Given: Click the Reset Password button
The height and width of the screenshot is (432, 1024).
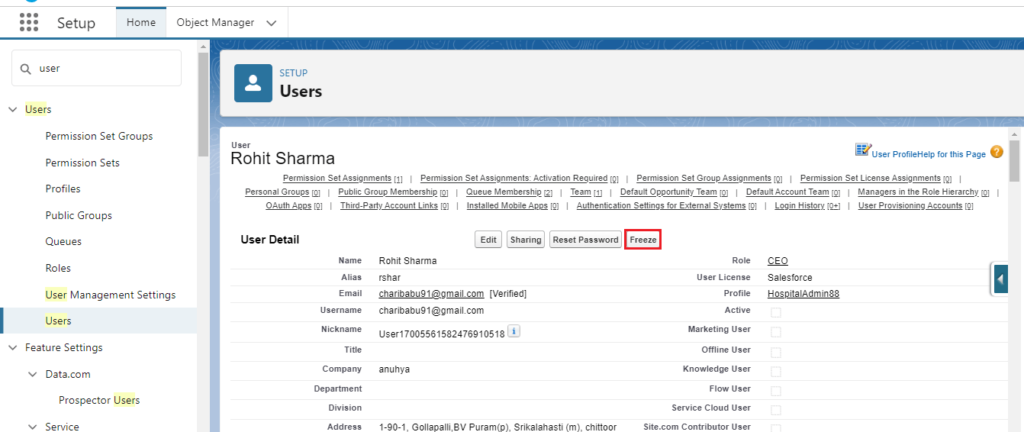Looking at the screenshot, I should pyautogui.click(x=585, y=240).
